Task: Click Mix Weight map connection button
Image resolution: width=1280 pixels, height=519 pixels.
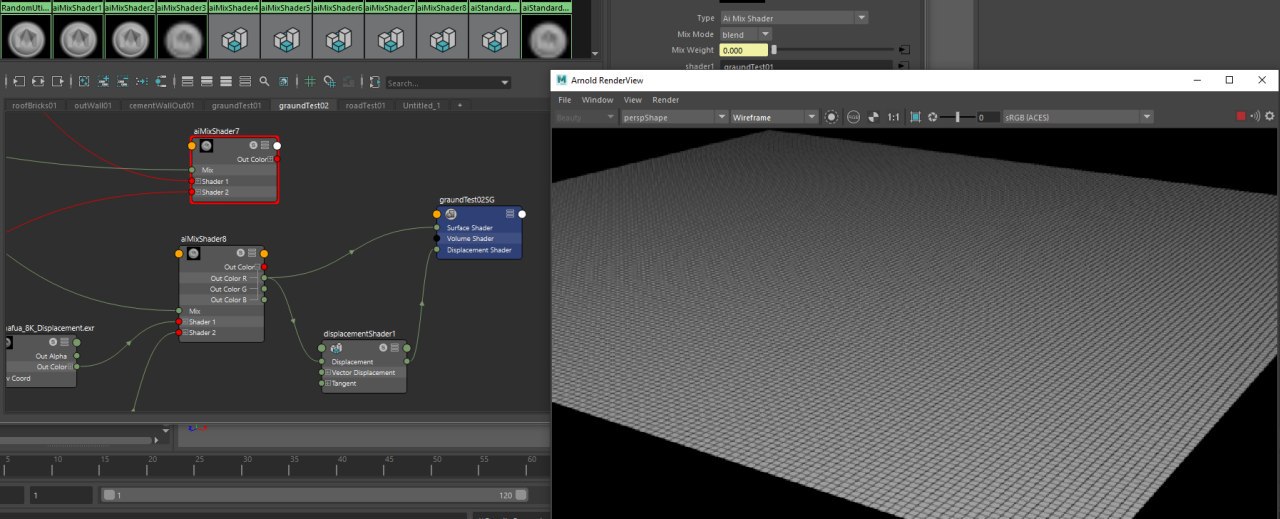Action: 904,49
